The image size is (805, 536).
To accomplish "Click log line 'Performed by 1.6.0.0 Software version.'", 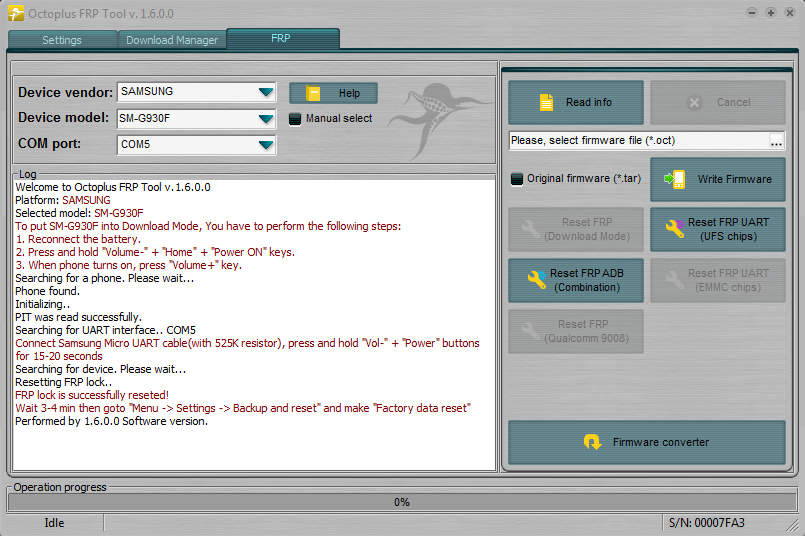I will pos(111,422).
